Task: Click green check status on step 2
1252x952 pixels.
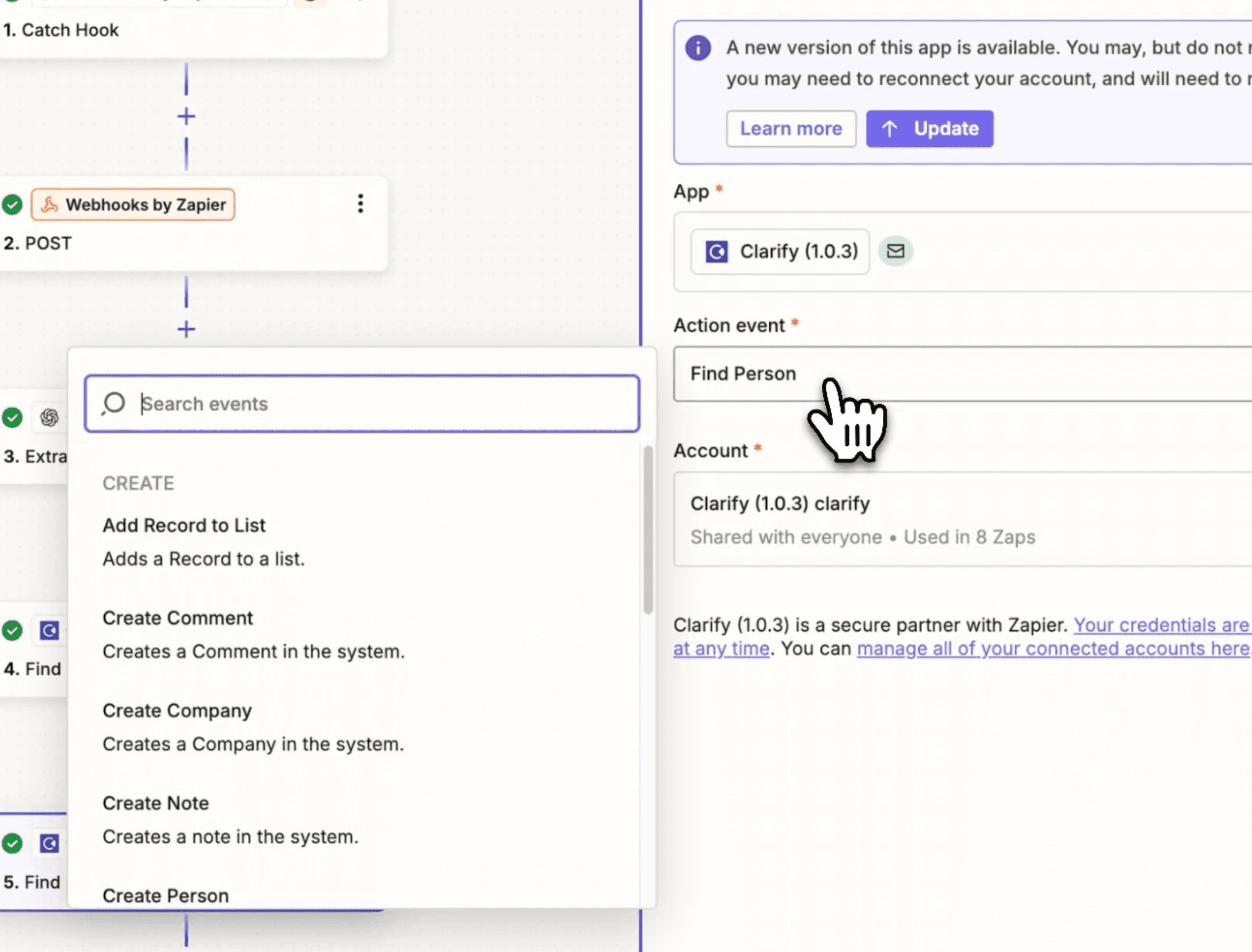Action: click(12, 205)
